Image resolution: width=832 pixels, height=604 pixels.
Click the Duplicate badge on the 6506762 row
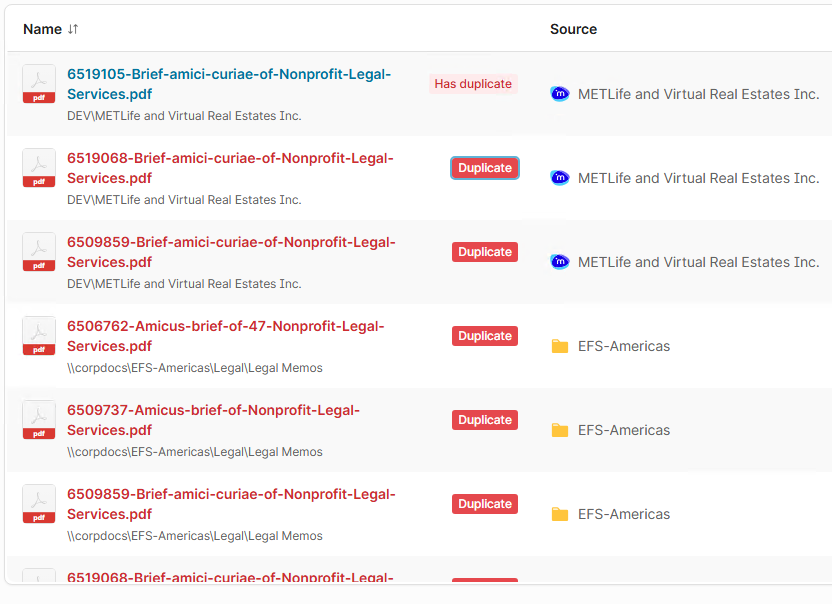pos(485,336)
